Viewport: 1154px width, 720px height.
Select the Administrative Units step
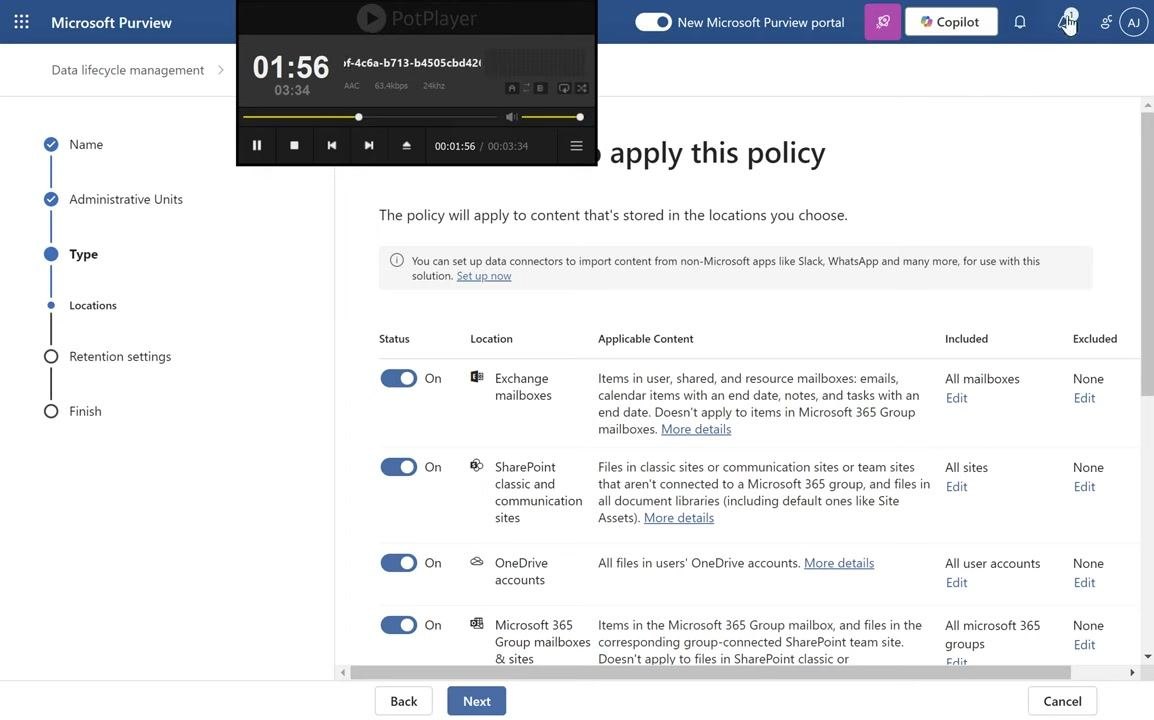tap(126, 199)
